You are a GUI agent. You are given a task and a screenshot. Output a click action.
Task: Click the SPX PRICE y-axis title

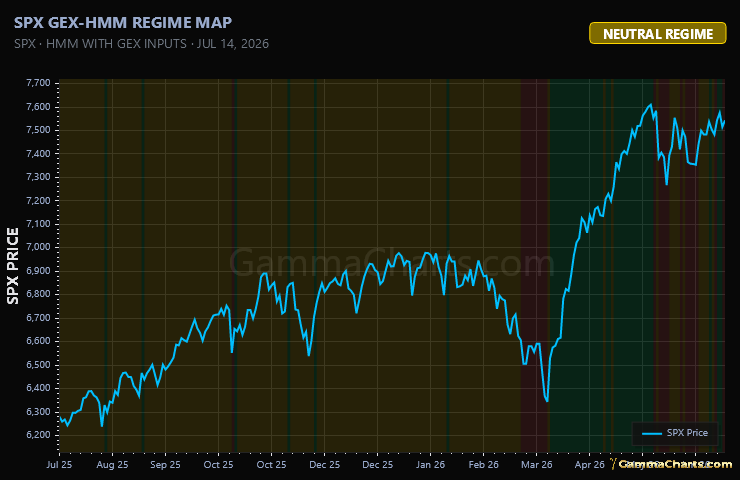[13, 266]
